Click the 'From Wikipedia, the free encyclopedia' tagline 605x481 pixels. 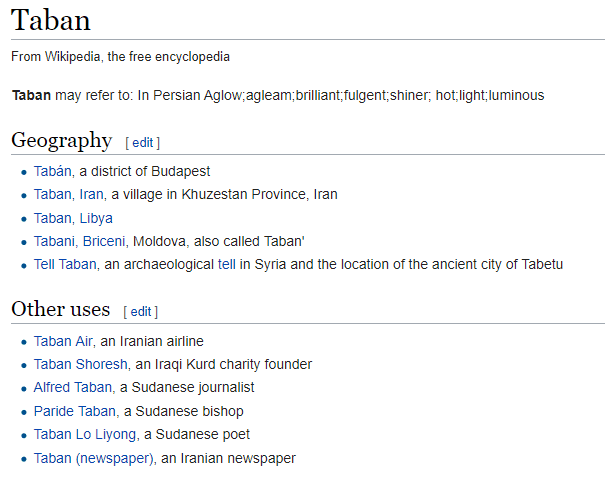click(x=120, y=56)
